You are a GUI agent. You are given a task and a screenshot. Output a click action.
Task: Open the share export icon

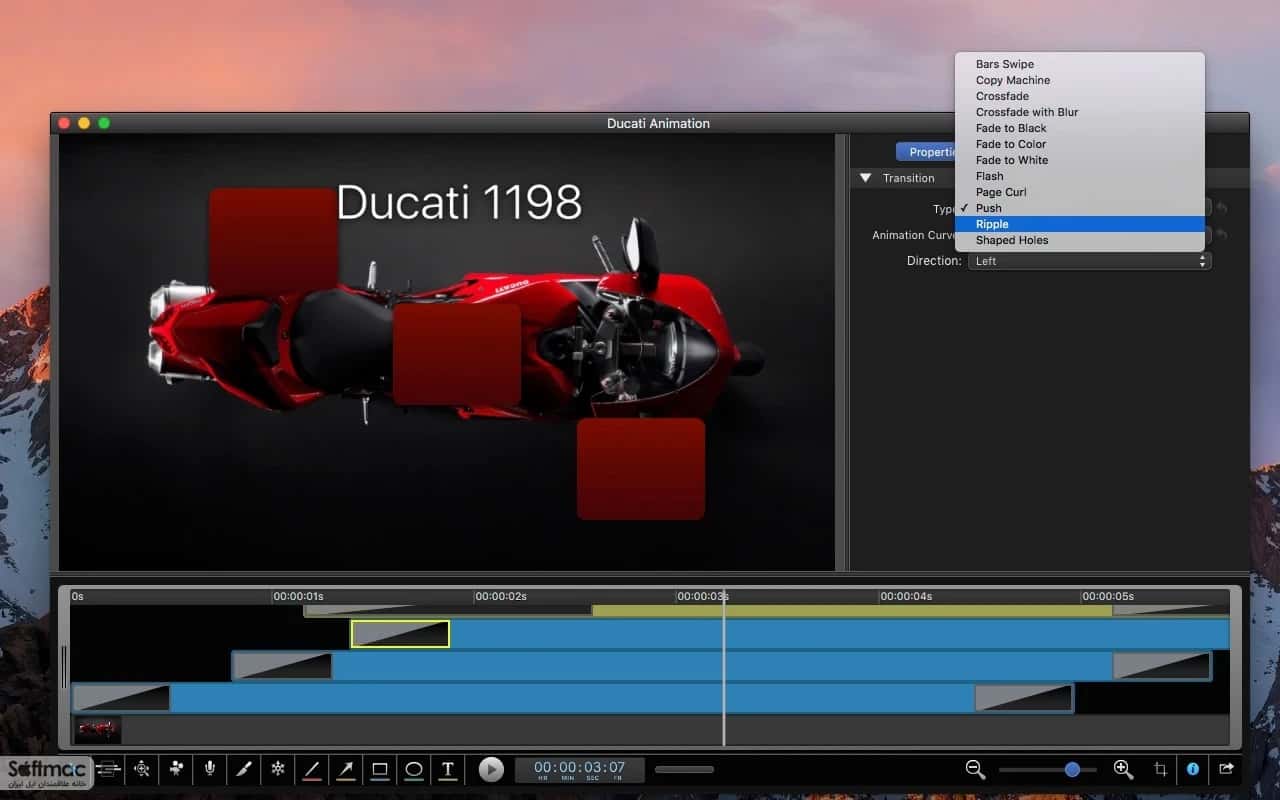[1226, 769]
